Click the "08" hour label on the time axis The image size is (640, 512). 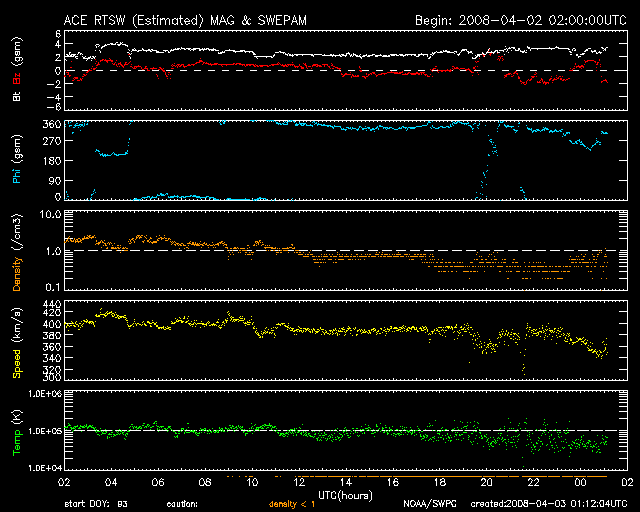pyautogui.click(x=205, y=482)
